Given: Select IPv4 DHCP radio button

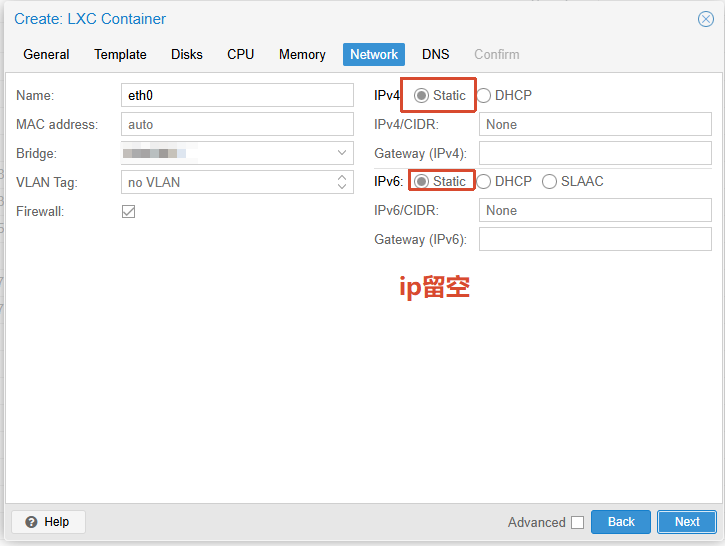Looking at the screenshot, I should tap(483, 95).
